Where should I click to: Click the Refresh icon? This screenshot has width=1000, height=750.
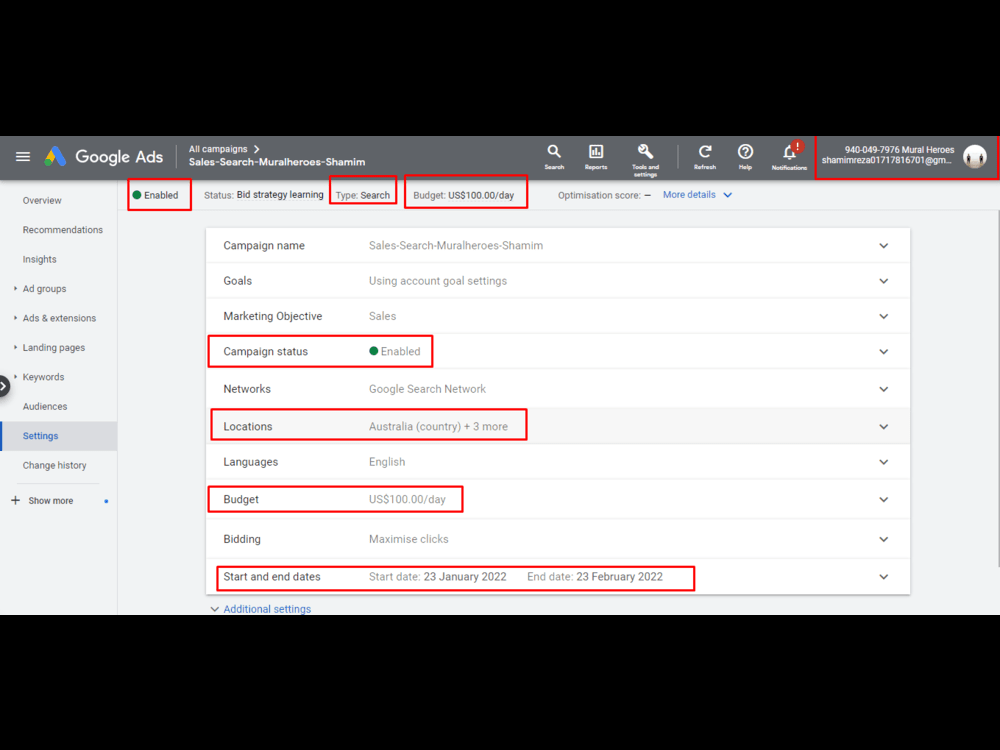pos(705,156)
